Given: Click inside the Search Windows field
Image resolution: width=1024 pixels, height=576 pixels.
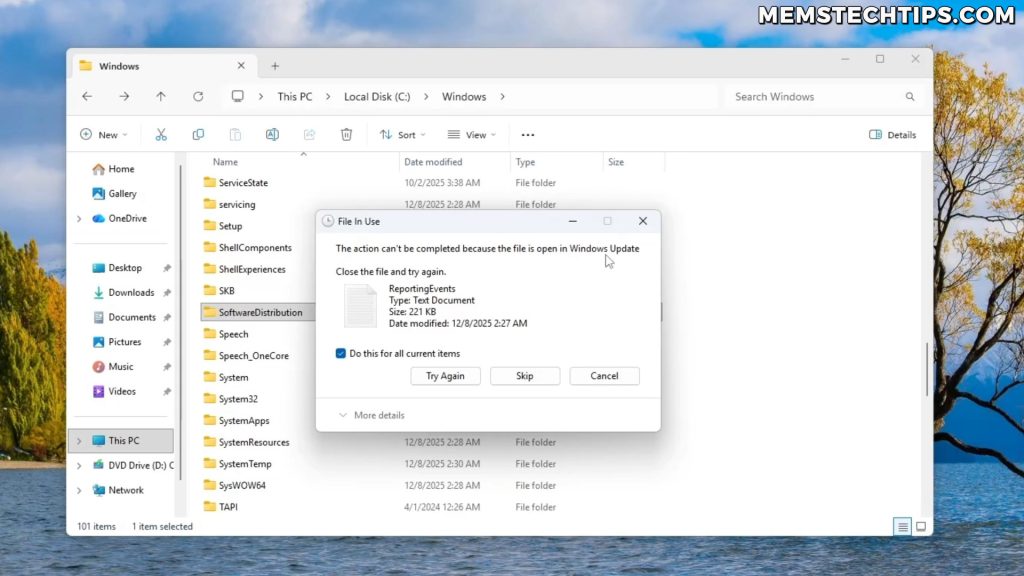Looking at the screenshot, I should point(820,96).
